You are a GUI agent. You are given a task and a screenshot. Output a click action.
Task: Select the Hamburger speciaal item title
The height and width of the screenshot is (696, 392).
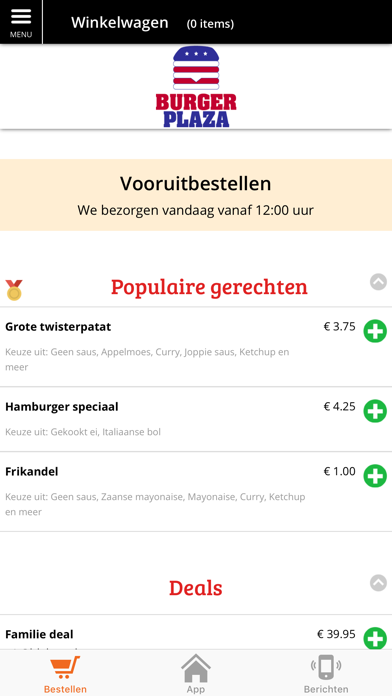pos(62,407)
